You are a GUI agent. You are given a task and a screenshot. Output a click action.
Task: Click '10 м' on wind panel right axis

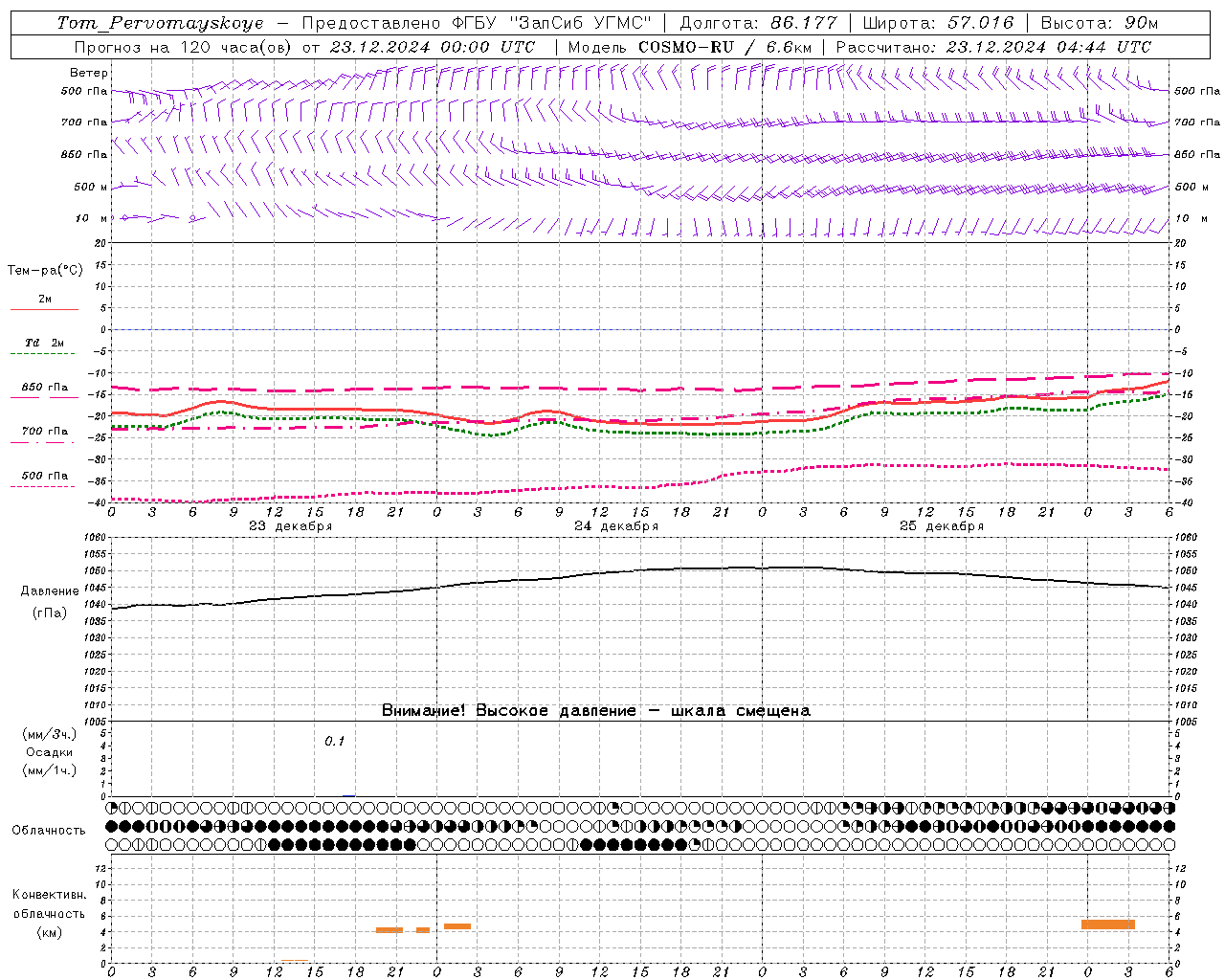[x=1192, y=218]
